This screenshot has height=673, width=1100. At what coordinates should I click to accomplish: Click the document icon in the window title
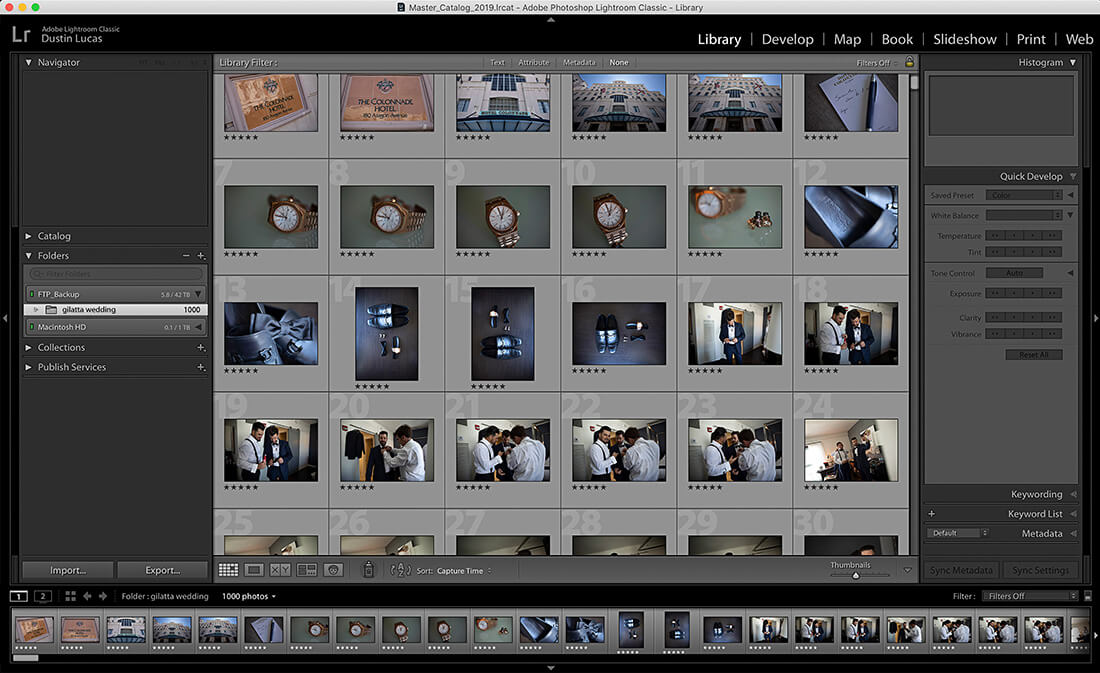[x=401, y=7]
